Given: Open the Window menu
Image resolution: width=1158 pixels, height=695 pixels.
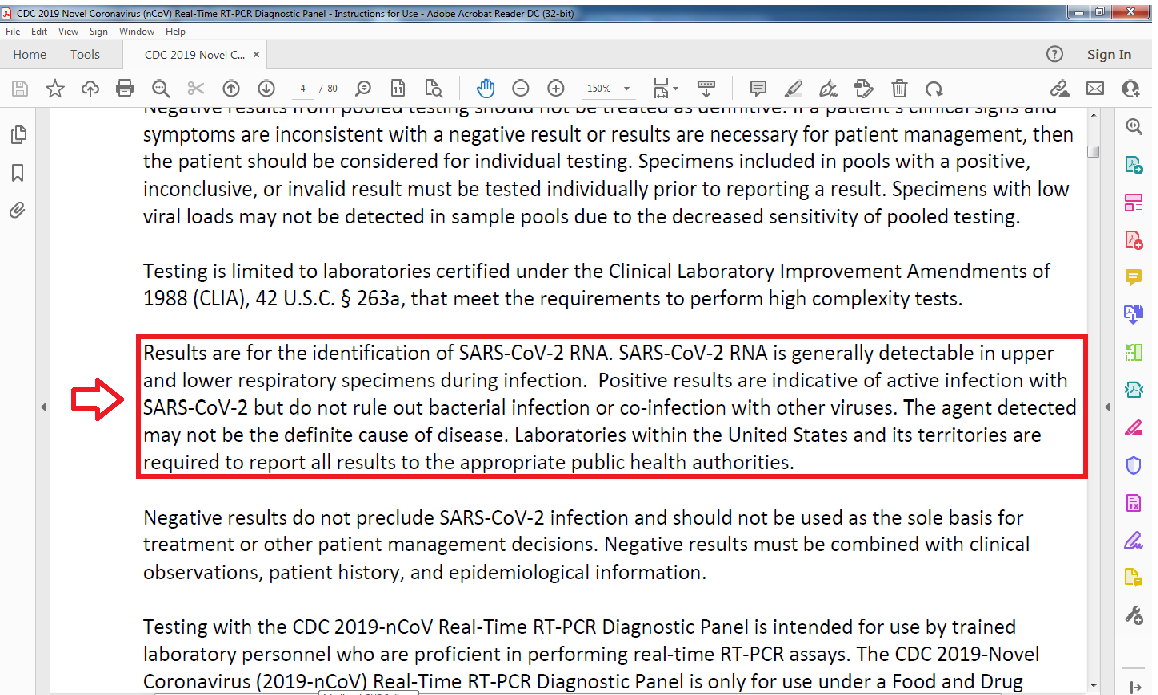Looking at the screenshot, I should click(137, 32).
